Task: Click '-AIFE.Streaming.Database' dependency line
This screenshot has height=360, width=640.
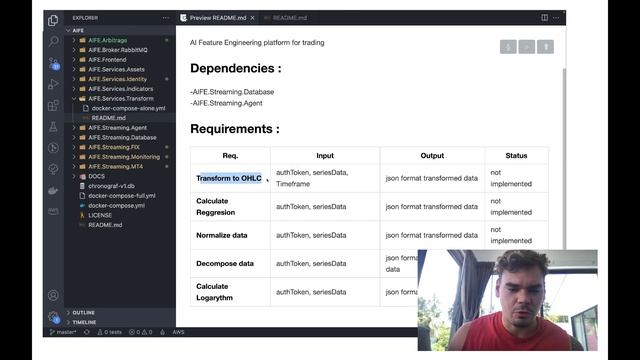Action: point(232,92)
